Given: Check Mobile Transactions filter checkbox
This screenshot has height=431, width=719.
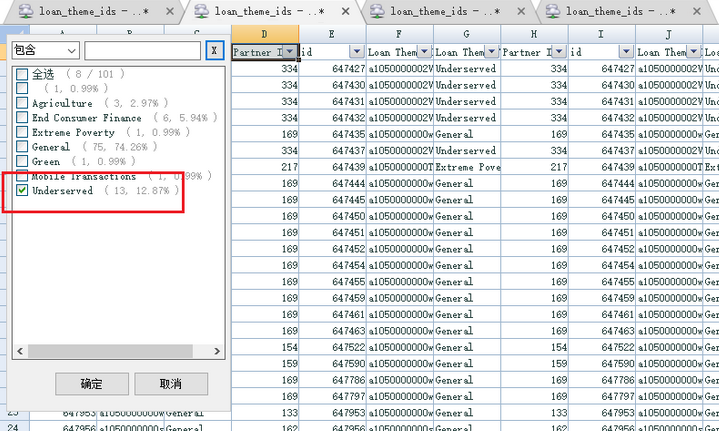Looking at the screenshot, I should pos(22,176).
